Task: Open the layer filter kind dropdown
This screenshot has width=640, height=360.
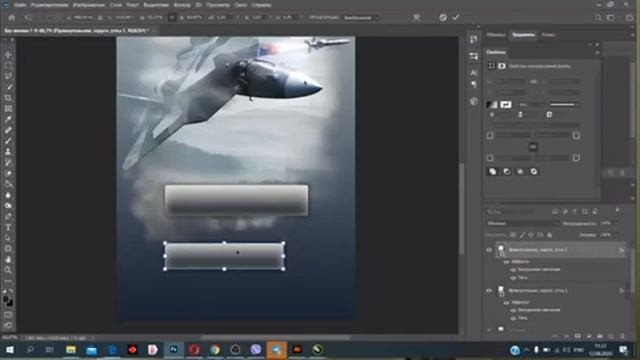Action: (x=510, y=212)
